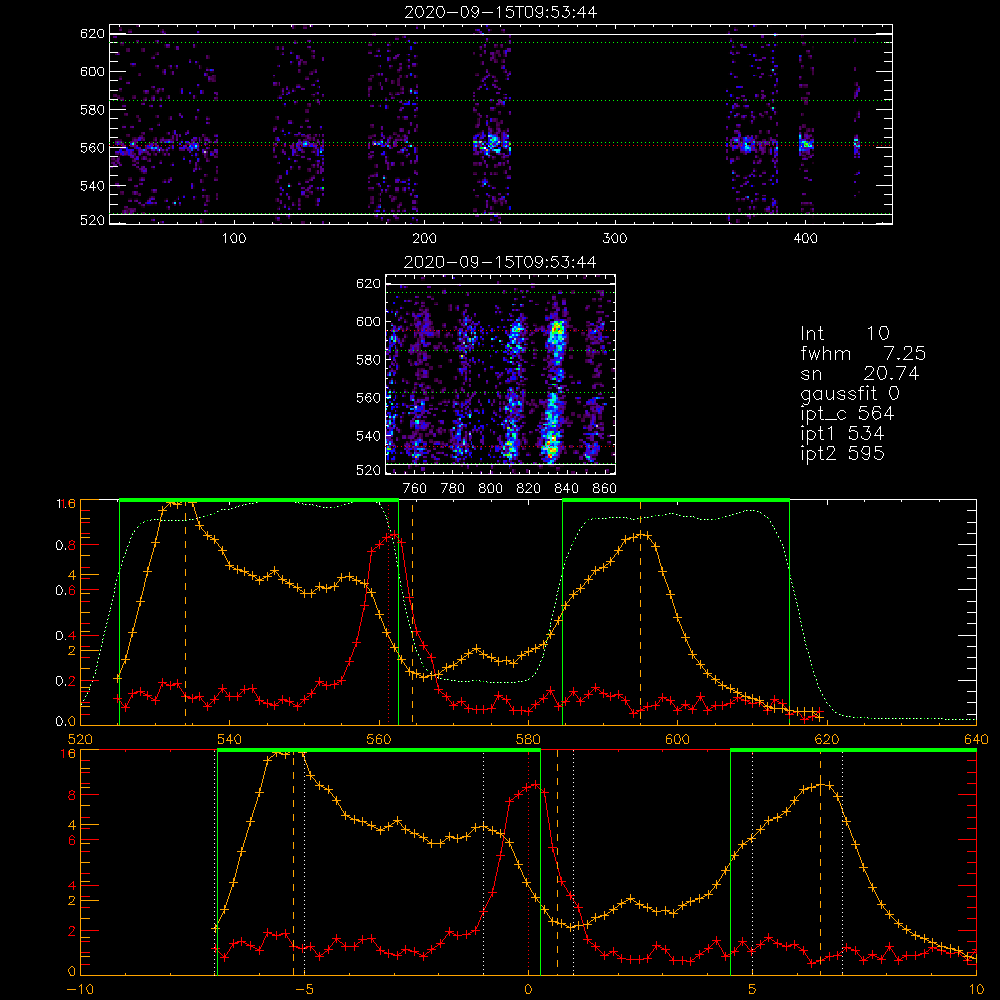Click x-axis label 640 of profile plot

(976, 739)
